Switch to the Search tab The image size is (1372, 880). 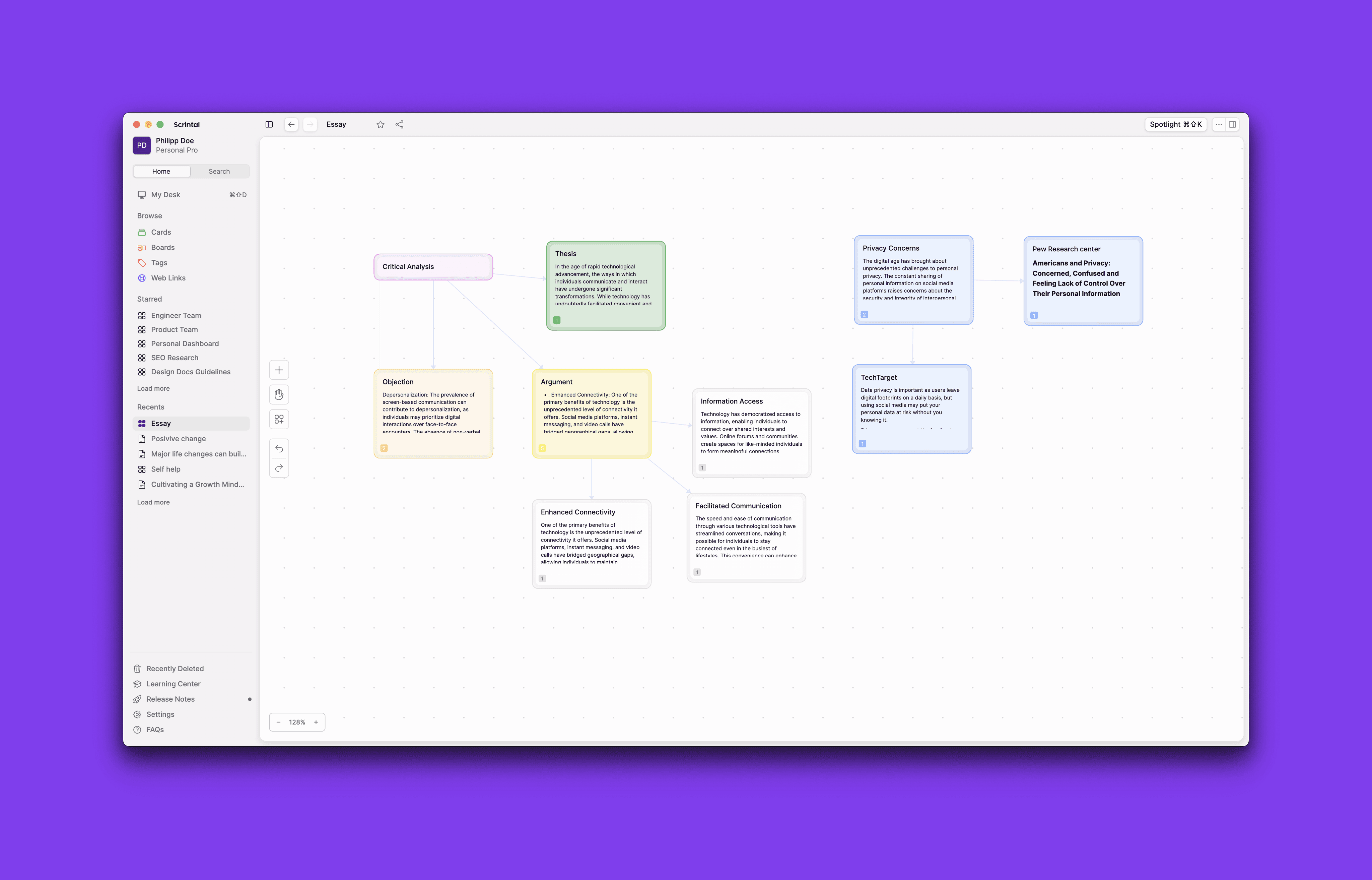(x=219, y=172)
